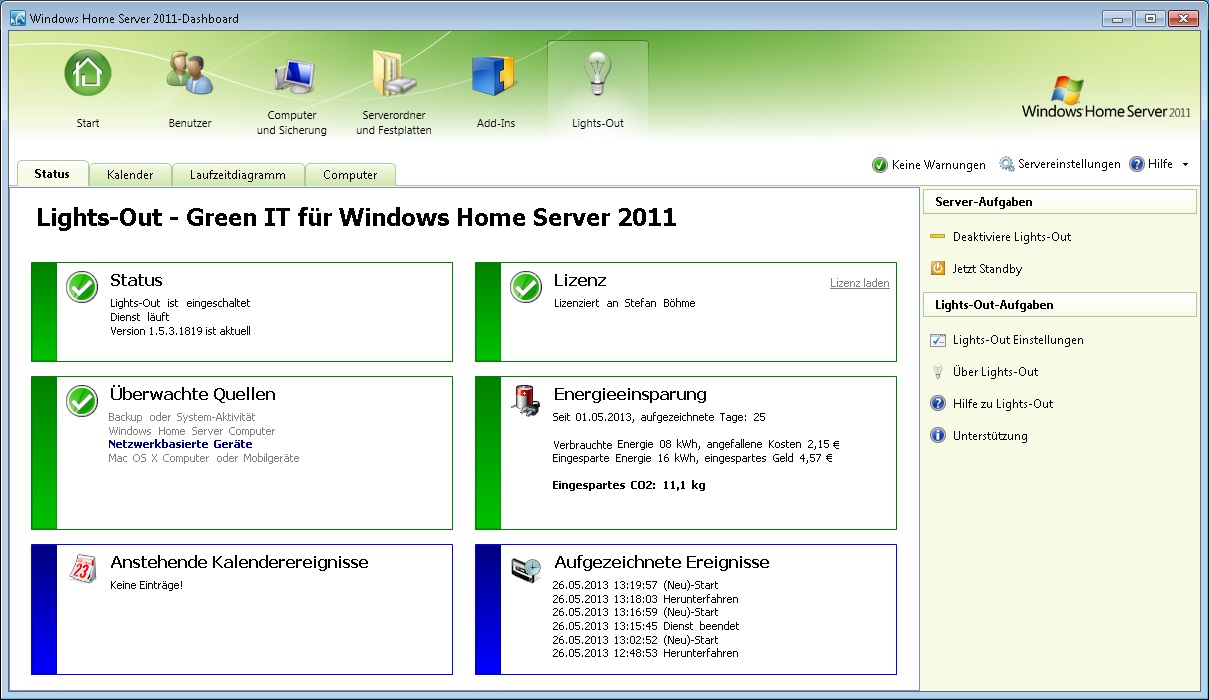Screen dimensions: 1209x700
Task: Switch to the Status tab
Action: 52,174
